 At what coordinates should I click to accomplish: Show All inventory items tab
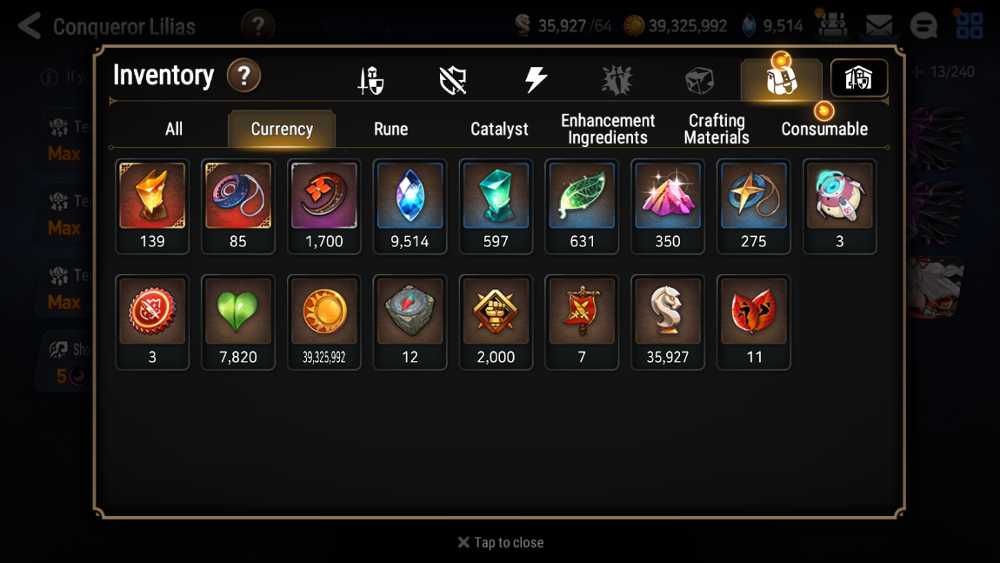click(173, 129)
